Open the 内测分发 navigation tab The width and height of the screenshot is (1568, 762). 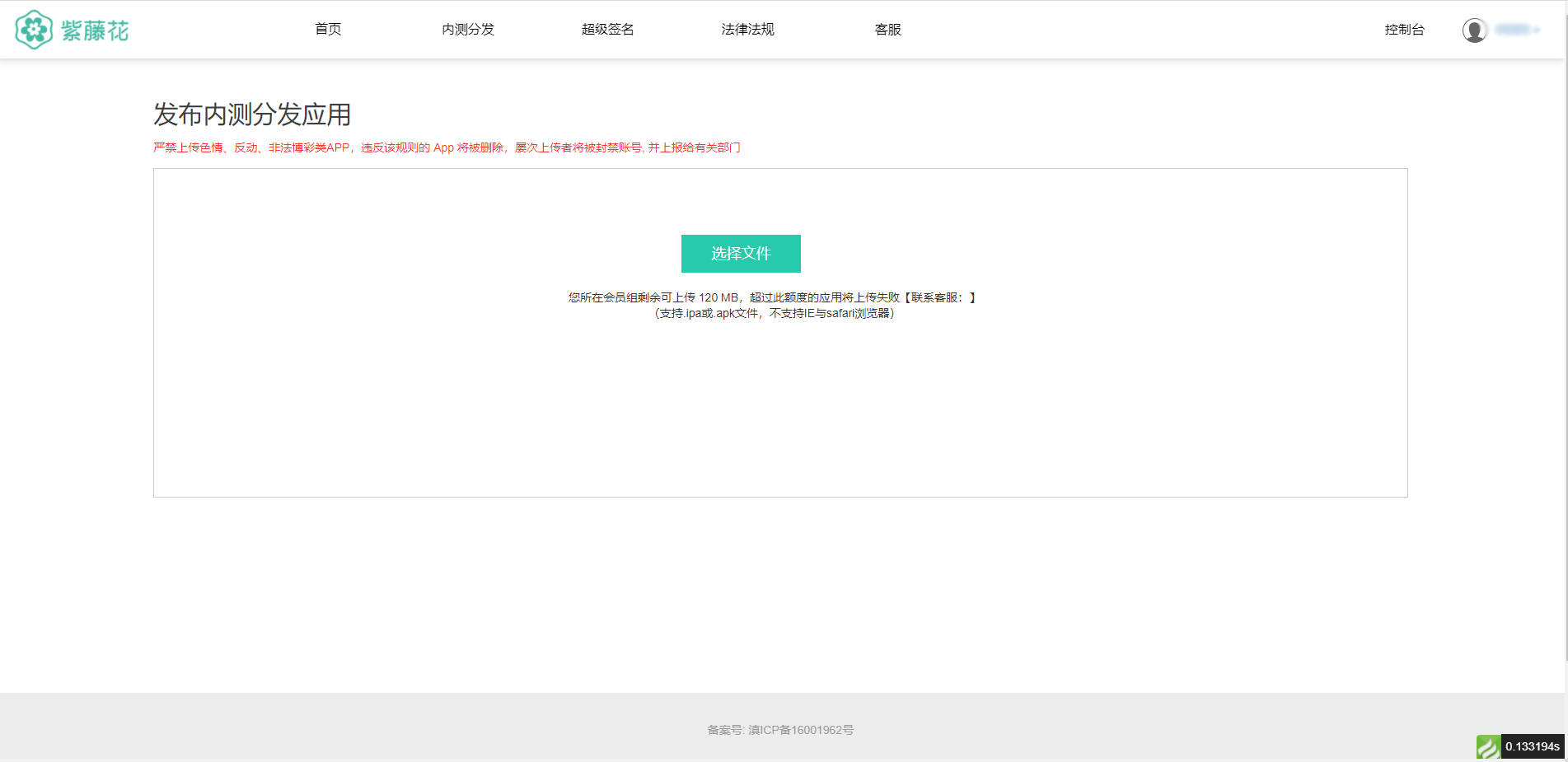tap(467, 29)
